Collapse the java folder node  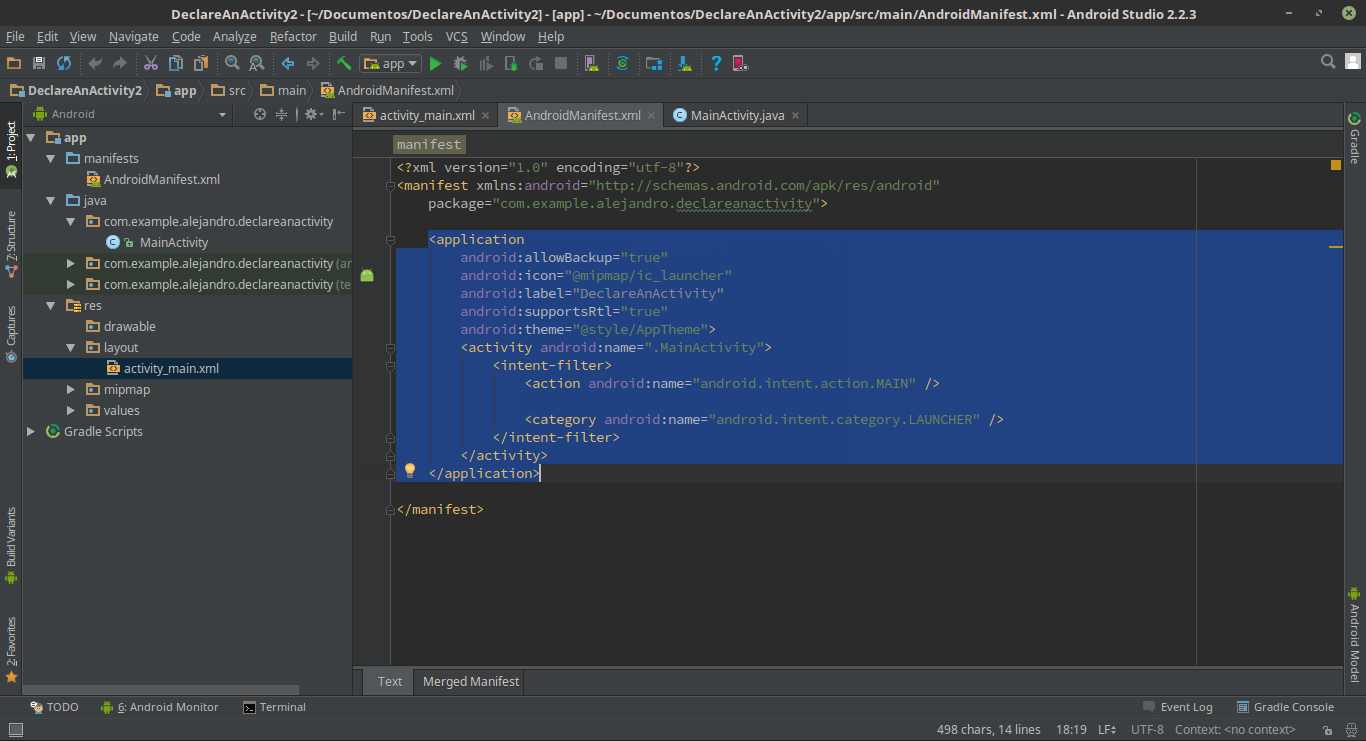(51, 201)
